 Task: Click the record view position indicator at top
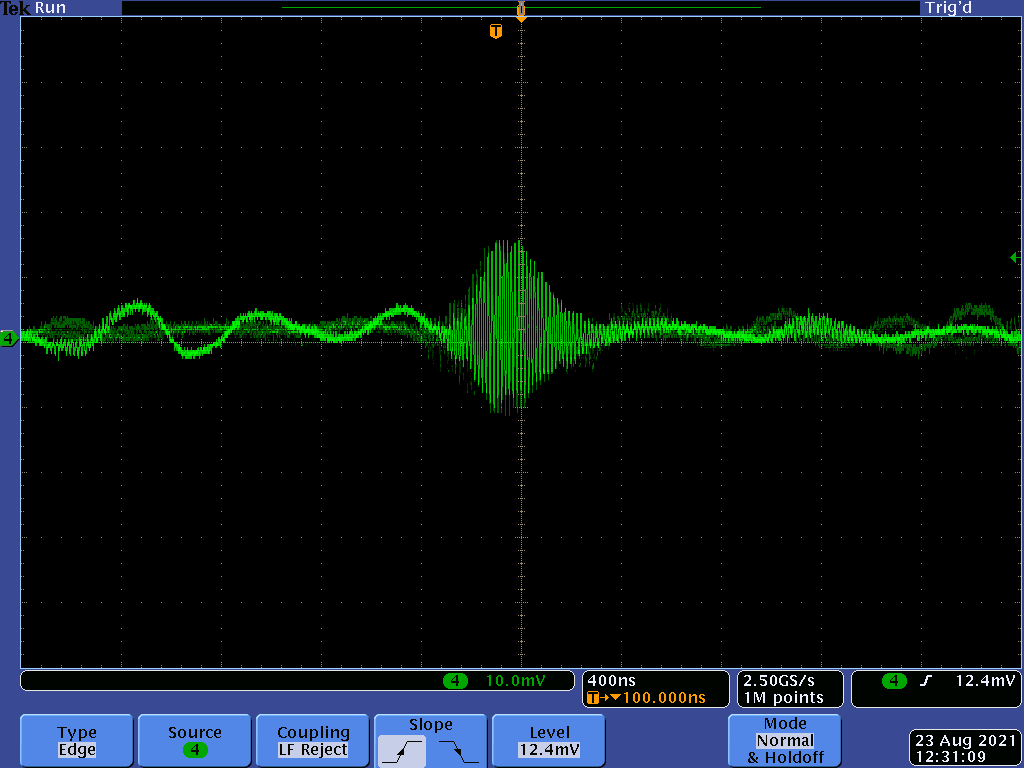520,9
